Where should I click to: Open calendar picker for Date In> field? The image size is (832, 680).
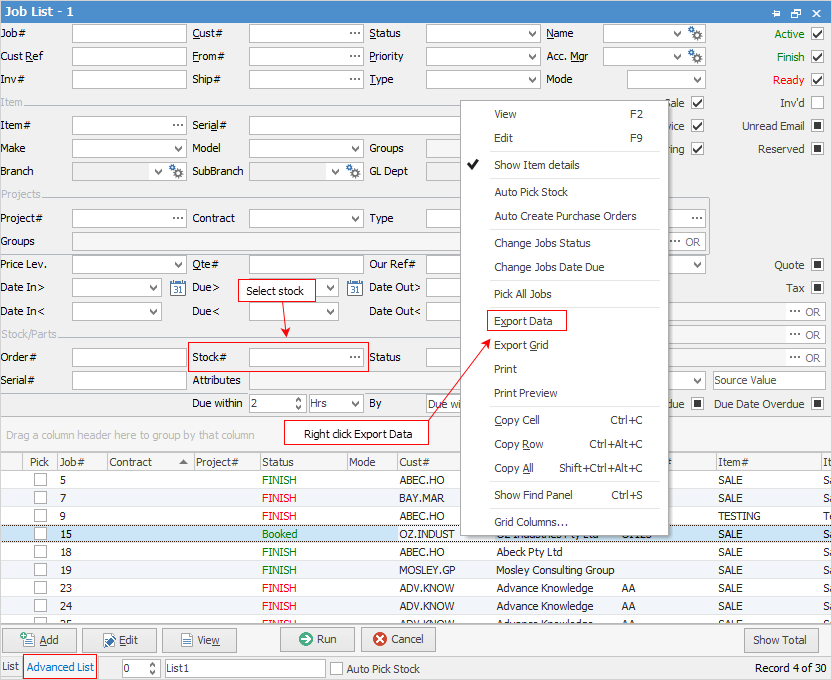point(177,288)
